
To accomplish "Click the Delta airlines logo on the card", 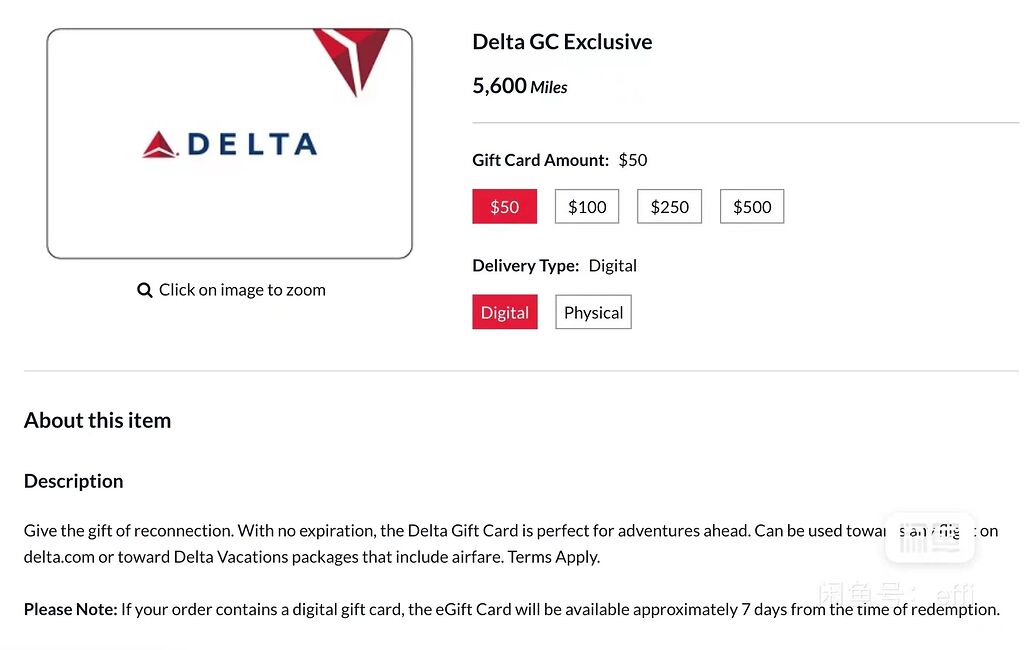I will pos(230,143).
